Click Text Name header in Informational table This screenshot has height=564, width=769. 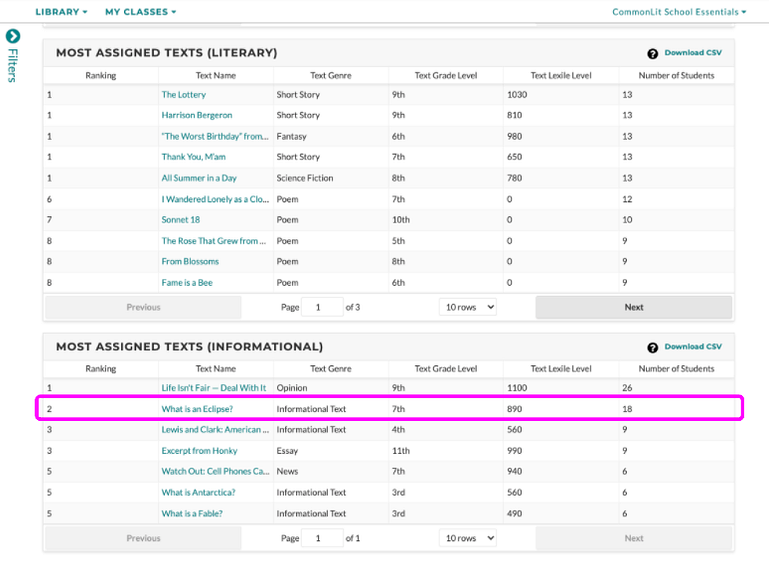[x=216, y=369]
